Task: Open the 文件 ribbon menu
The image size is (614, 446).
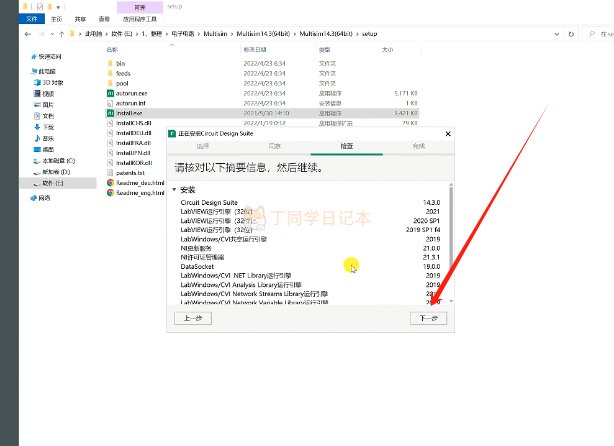Action: pyautogui.click(x=32, y=19)
